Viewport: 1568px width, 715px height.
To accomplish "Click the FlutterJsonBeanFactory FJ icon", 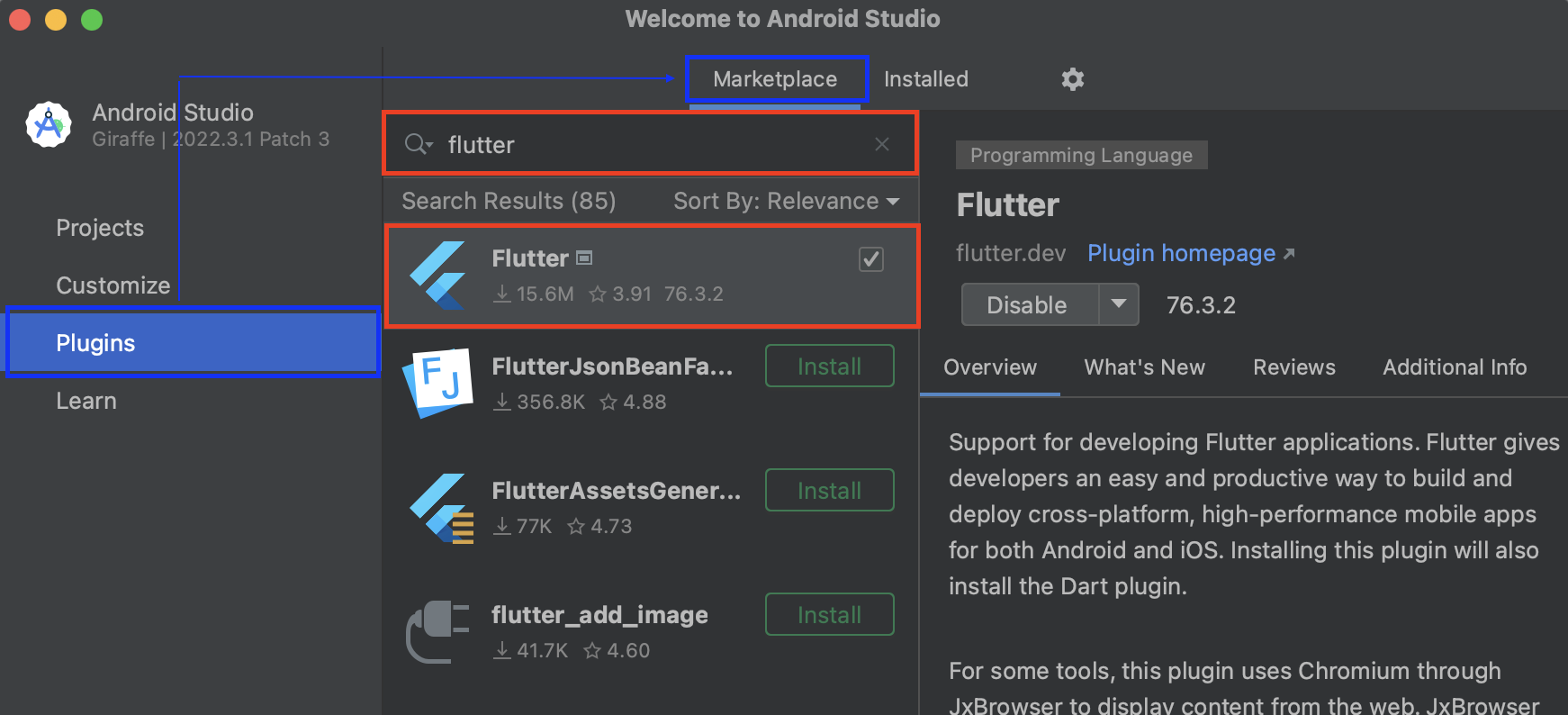I will coord(438,383).
